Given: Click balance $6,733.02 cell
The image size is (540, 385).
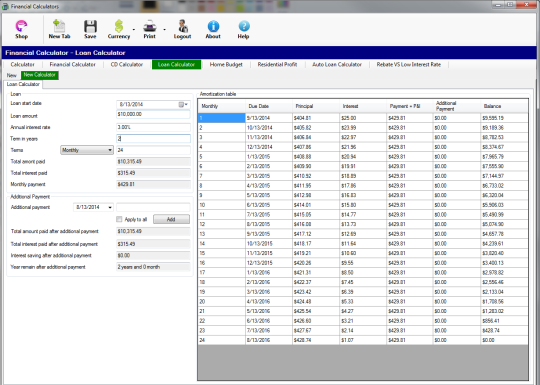Looking at the screenshot, I should click(x=504, y=186).
